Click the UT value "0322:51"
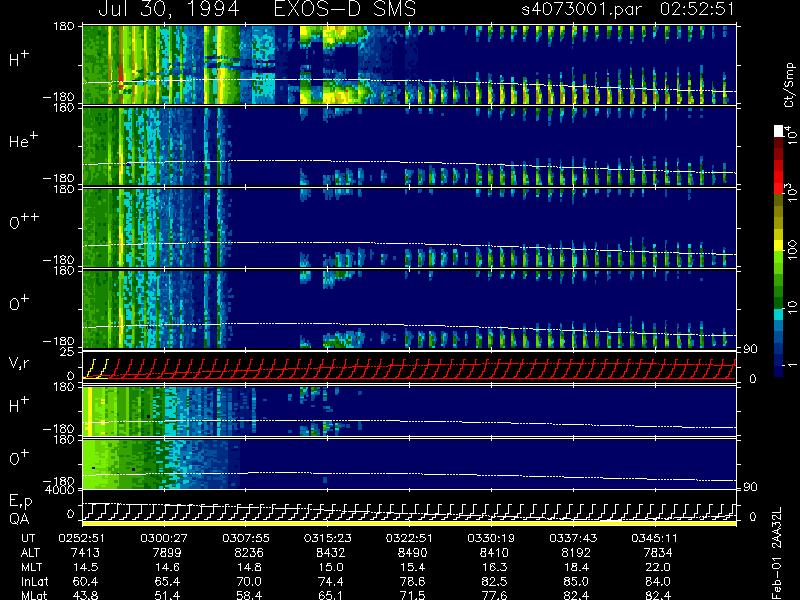This screenshot has height=600, width=800. click(409, 538)
